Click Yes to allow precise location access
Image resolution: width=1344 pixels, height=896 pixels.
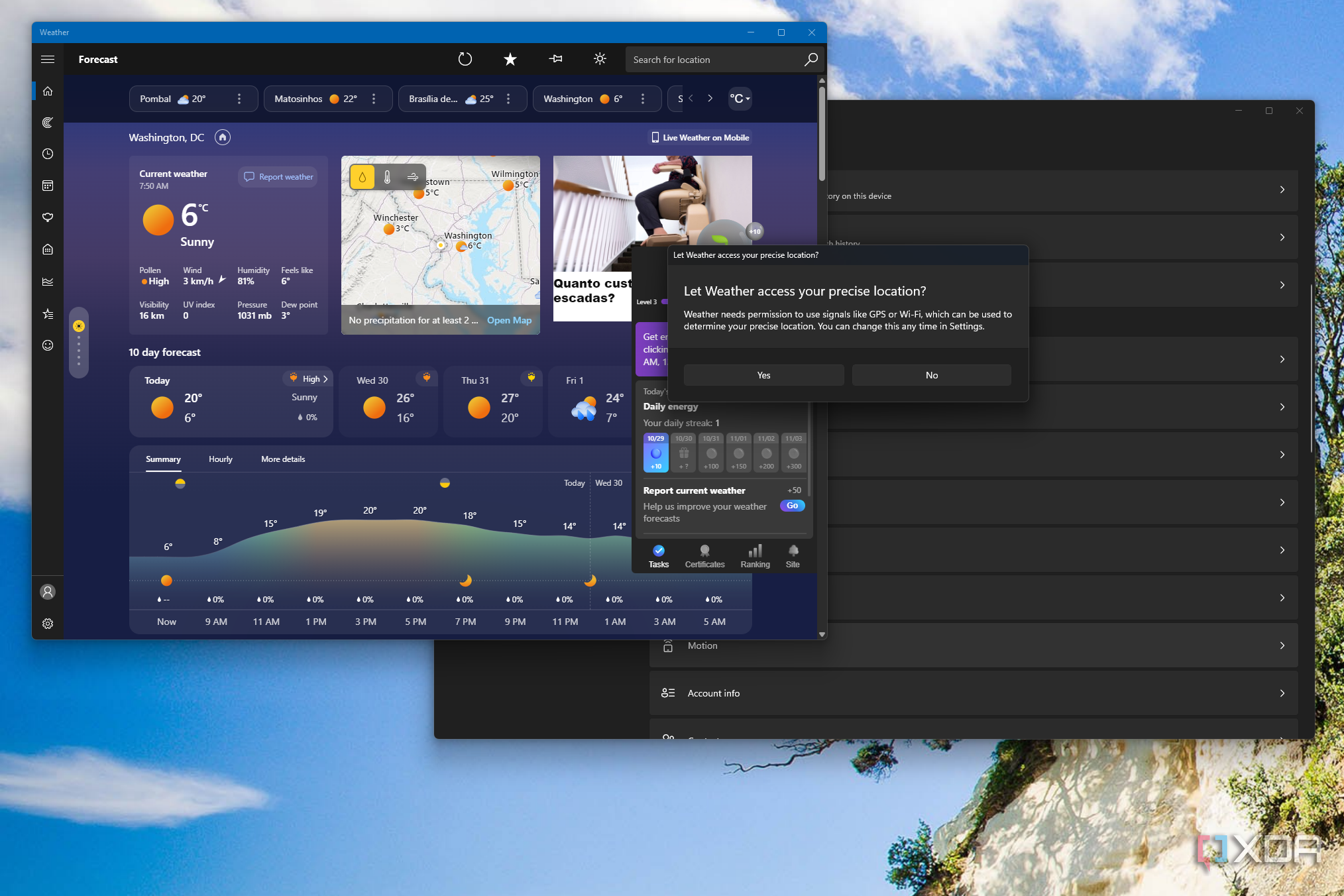[763, 374]
